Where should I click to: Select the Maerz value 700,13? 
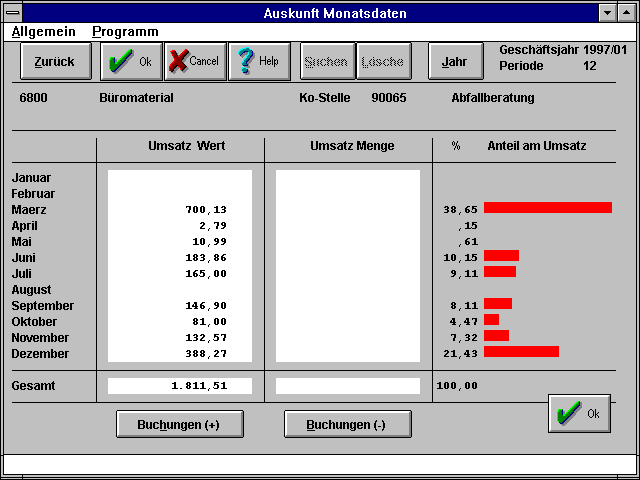[206, 210]
